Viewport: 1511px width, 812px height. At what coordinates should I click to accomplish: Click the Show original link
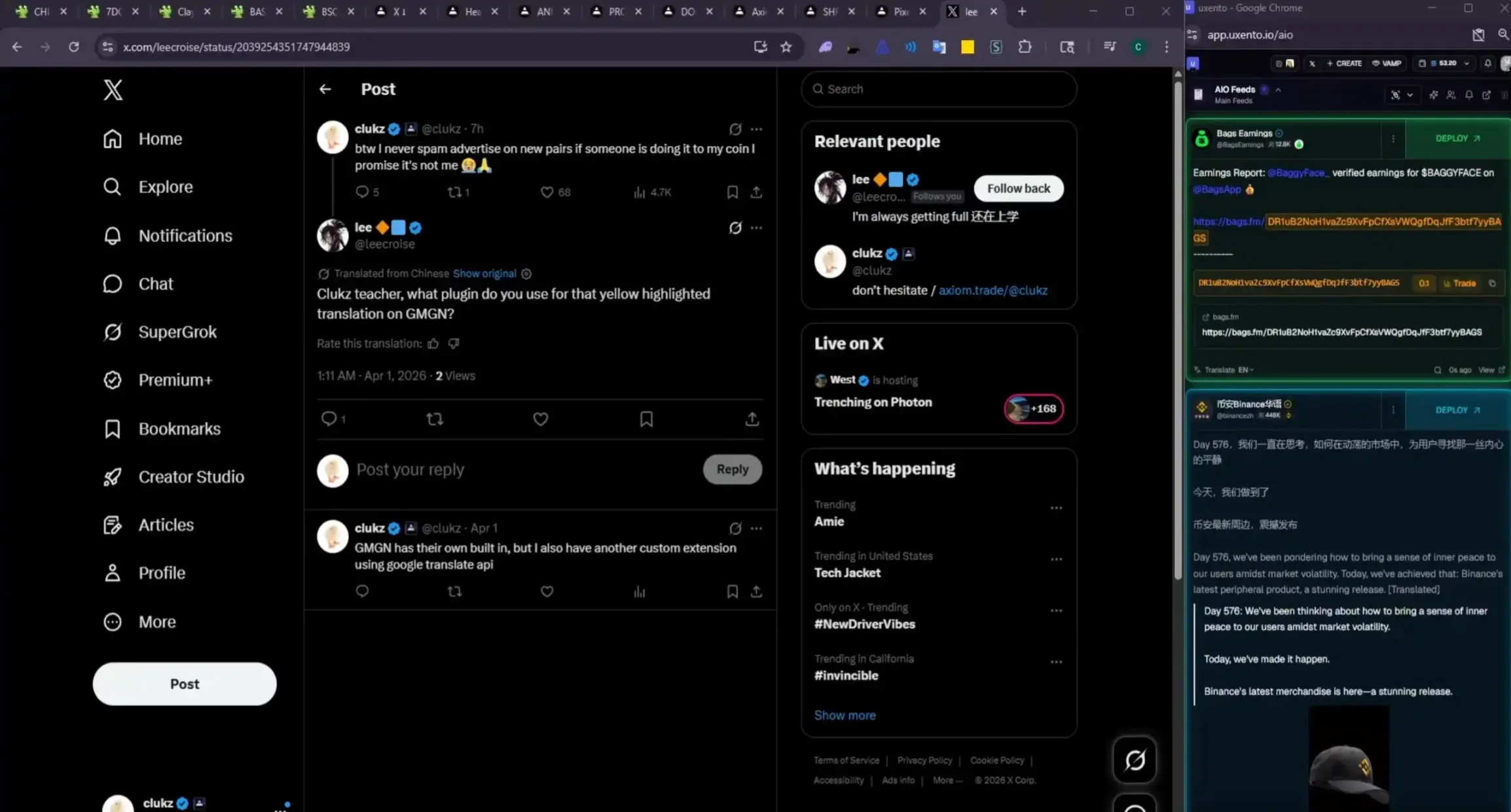(484, 274)
